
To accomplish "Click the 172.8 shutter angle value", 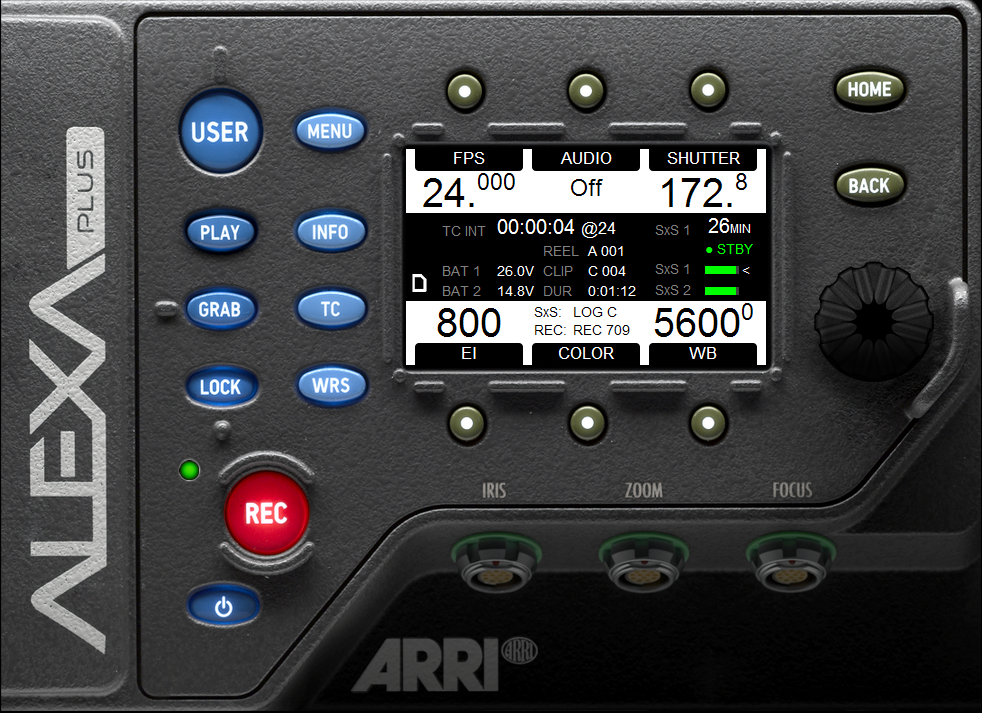I will point(703,191).
